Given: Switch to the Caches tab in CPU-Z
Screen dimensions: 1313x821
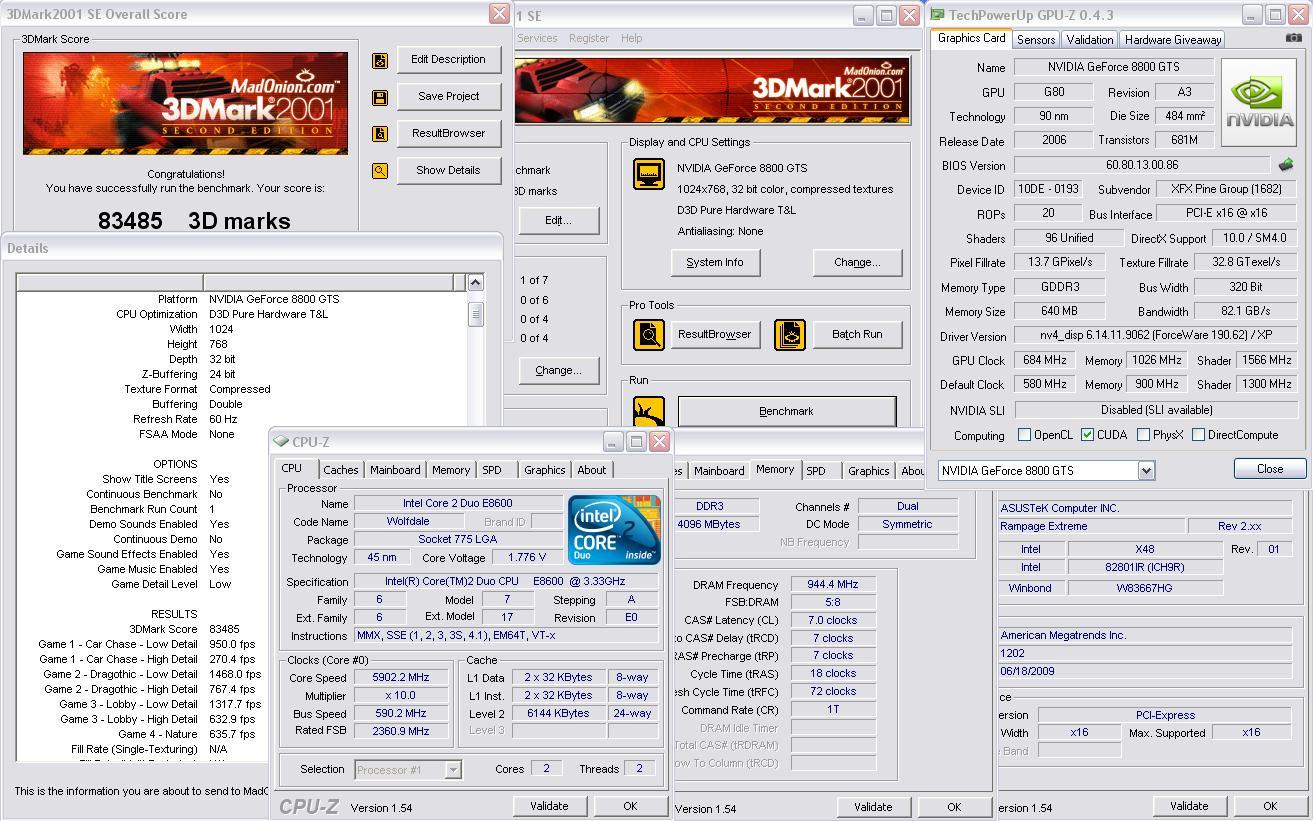Looking at the screenshot, I should pos(340,470).
